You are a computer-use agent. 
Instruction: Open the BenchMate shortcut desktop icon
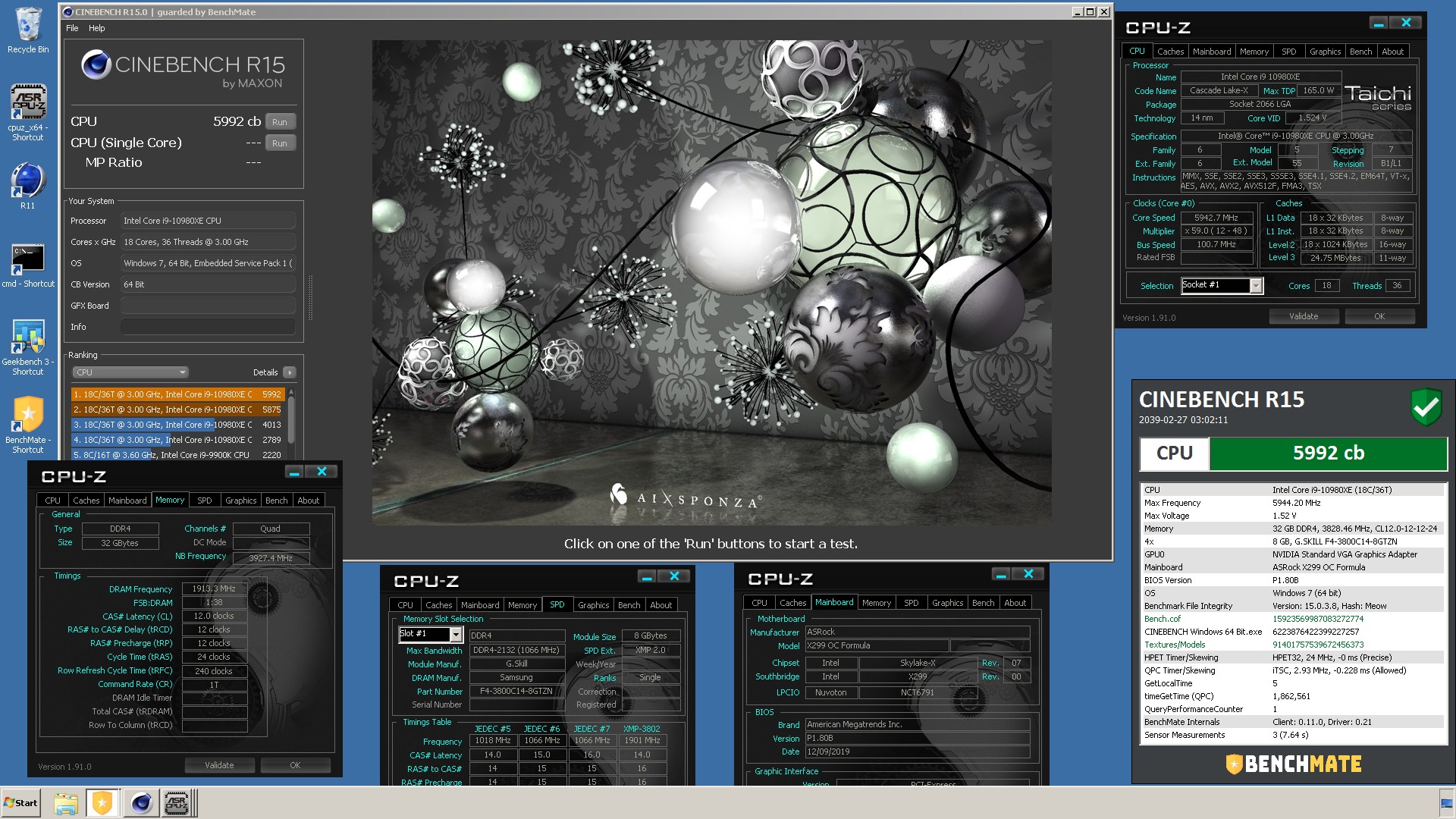pos(28,425)
